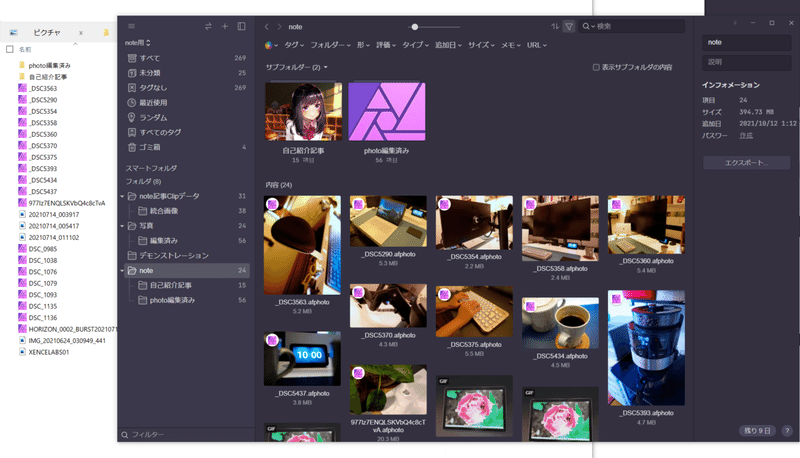The width and height of the screenshot is (800, 458).
Task: Click the question mark help icon
Action: 787,430
